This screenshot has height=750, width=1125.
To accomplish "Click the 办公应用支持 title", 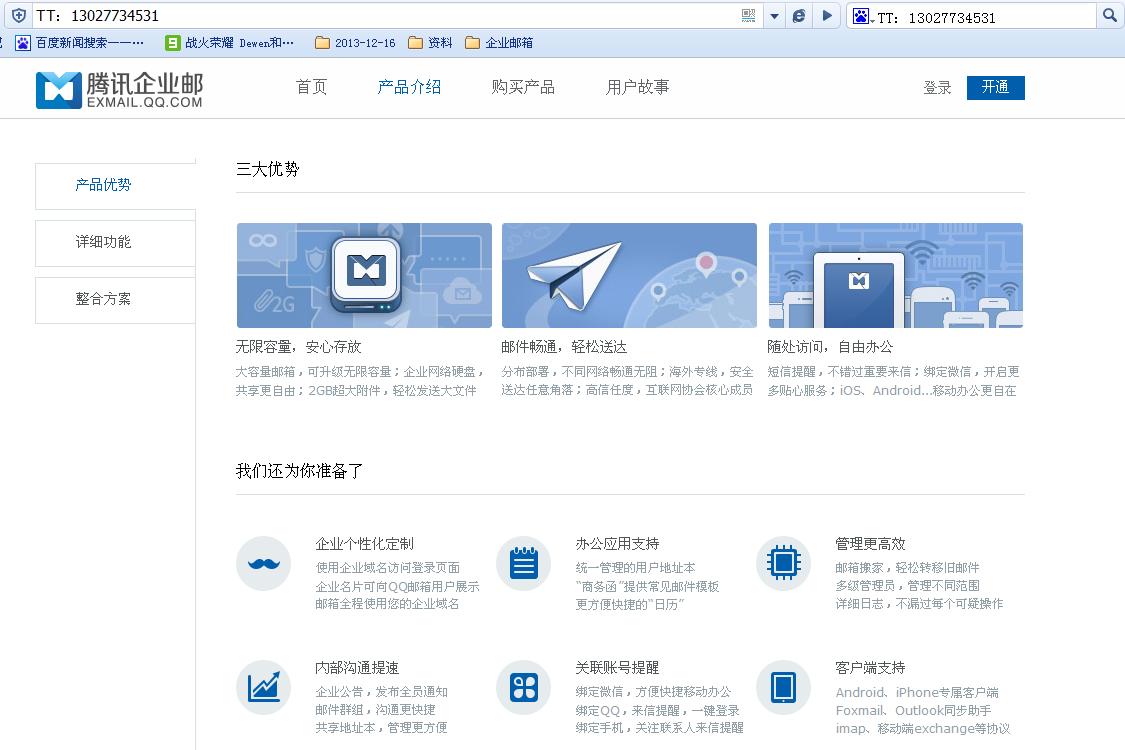I will pos(617,544).
